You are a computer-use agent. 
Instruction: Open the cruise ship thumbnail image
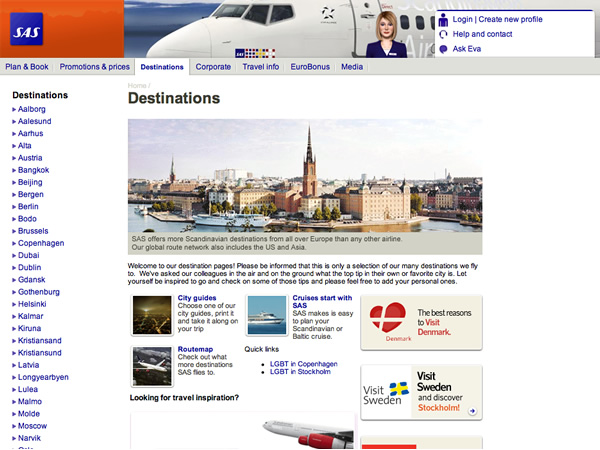pos(267,315)
